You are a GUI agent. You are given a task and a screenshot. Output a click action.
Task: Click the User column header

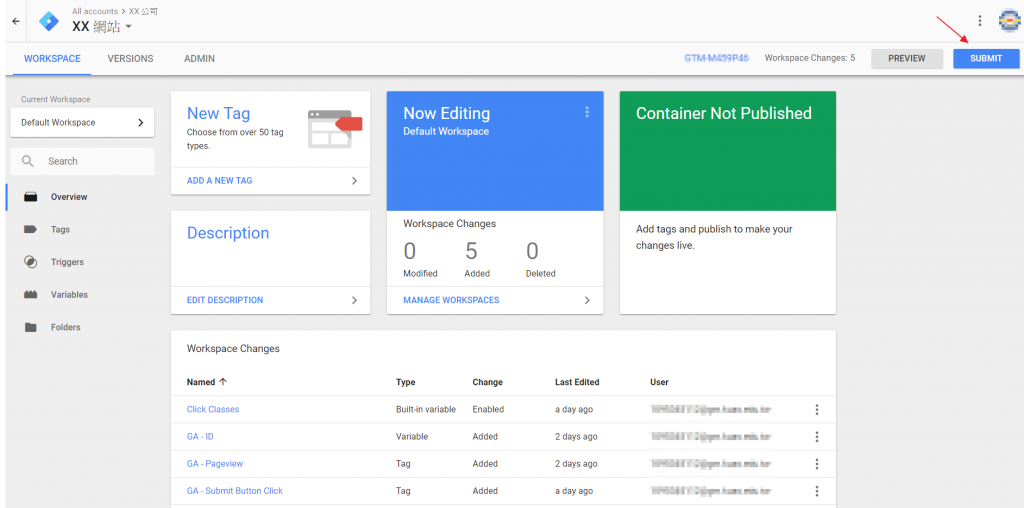pos(659,382)
